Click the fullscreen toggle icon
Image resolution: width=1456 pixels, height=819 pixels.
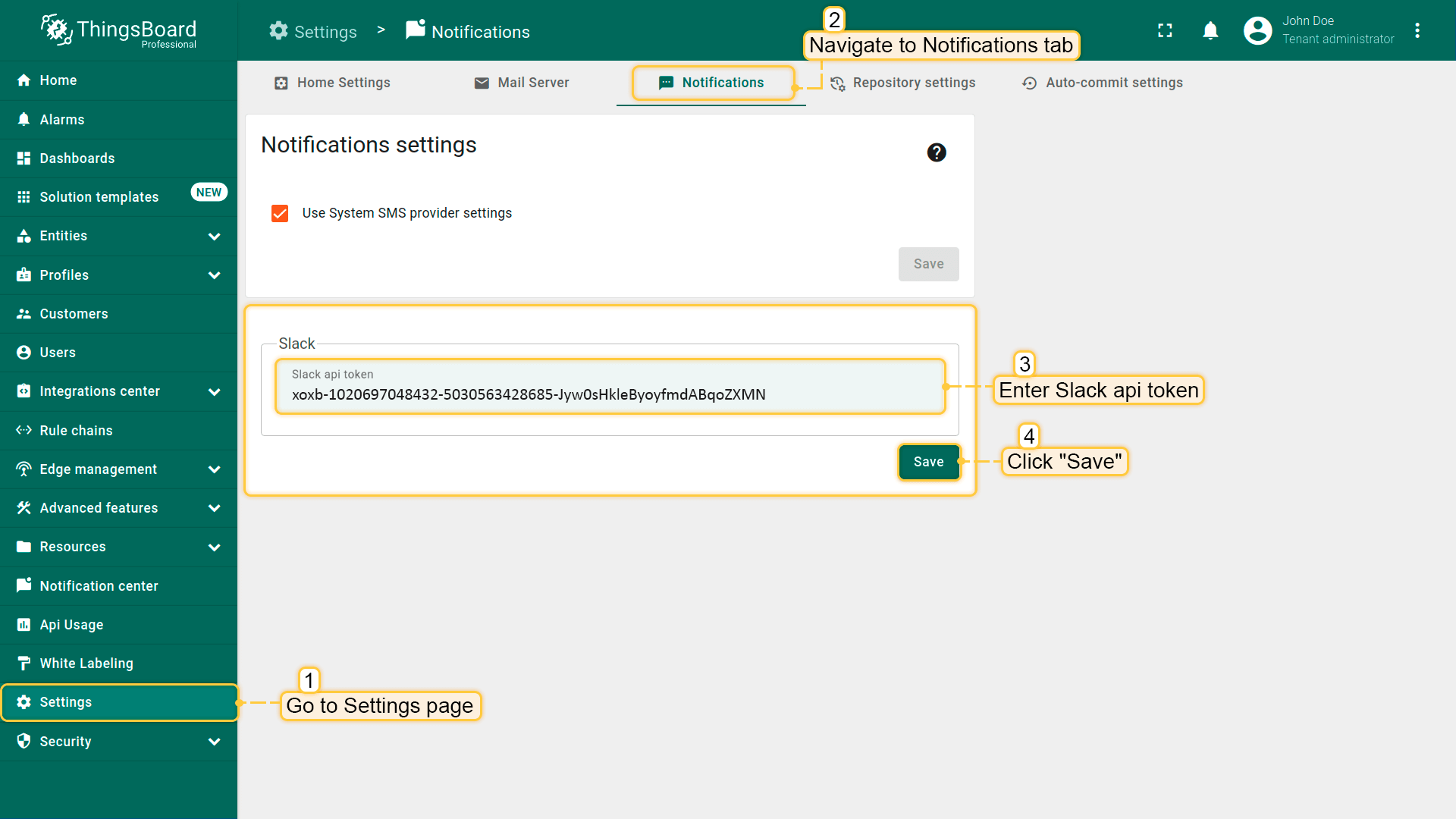click(x=1165, y=30)
